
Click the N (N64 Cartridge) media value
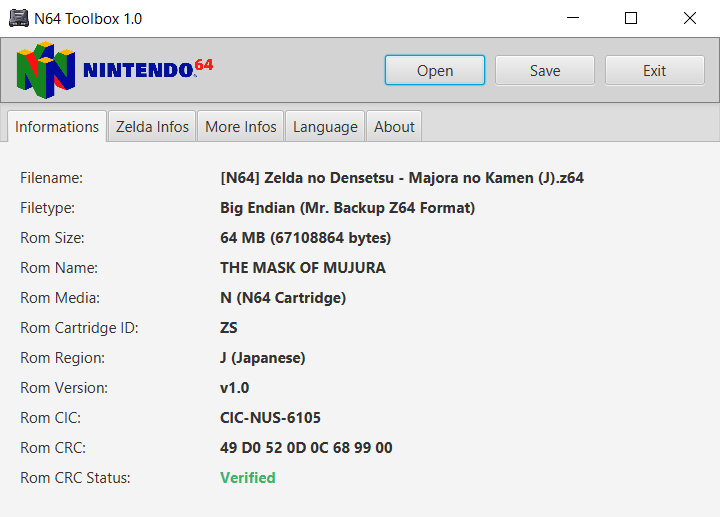[283, 298]
